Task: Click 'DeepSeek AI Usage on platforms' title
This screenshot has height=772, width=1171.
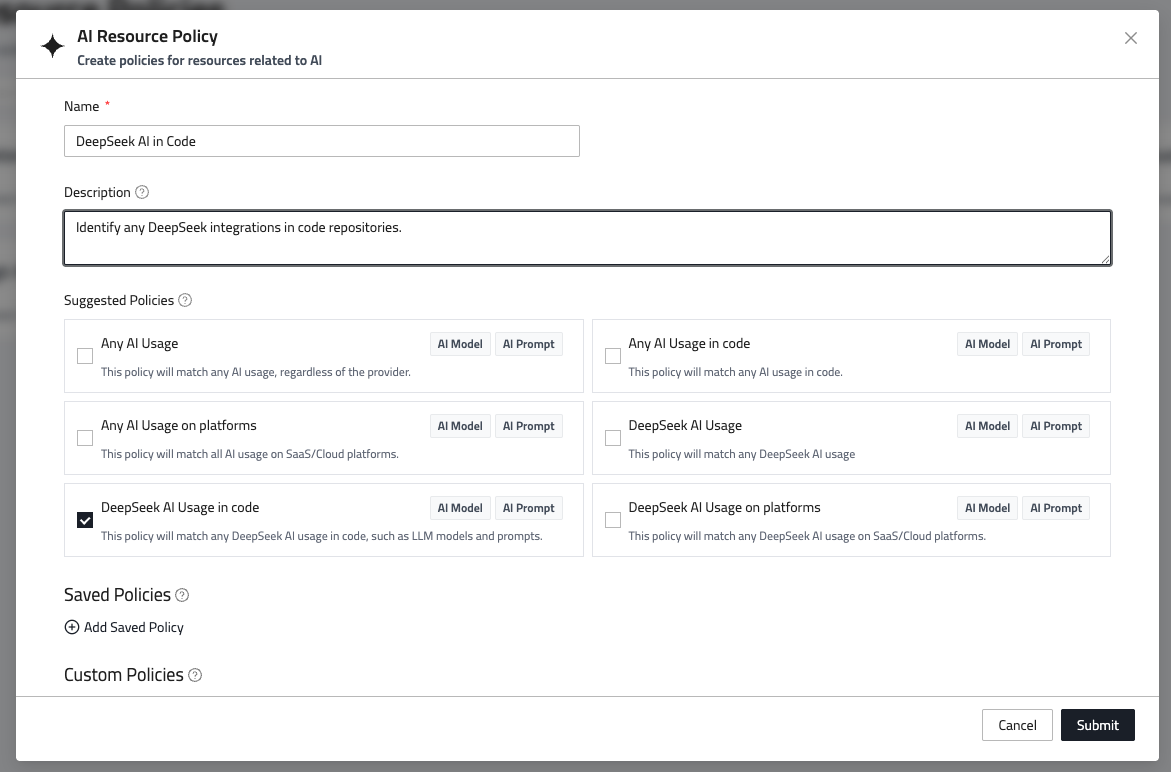Action: pos(724,508)
